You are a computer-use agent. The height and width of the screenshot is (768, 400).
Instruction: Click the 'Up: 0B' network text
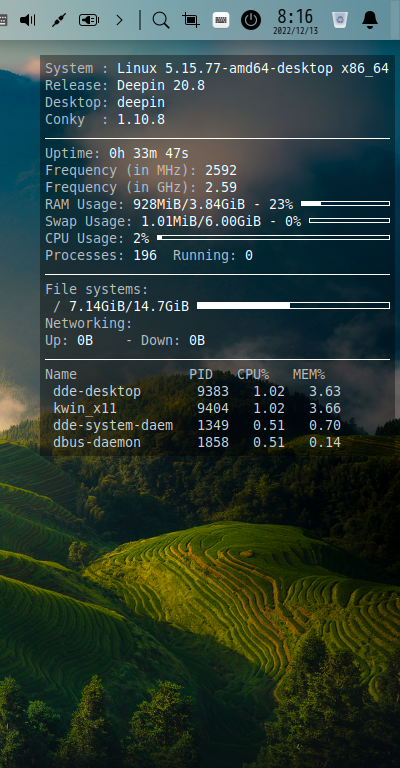pyautogui.click(x=69, y=340)
